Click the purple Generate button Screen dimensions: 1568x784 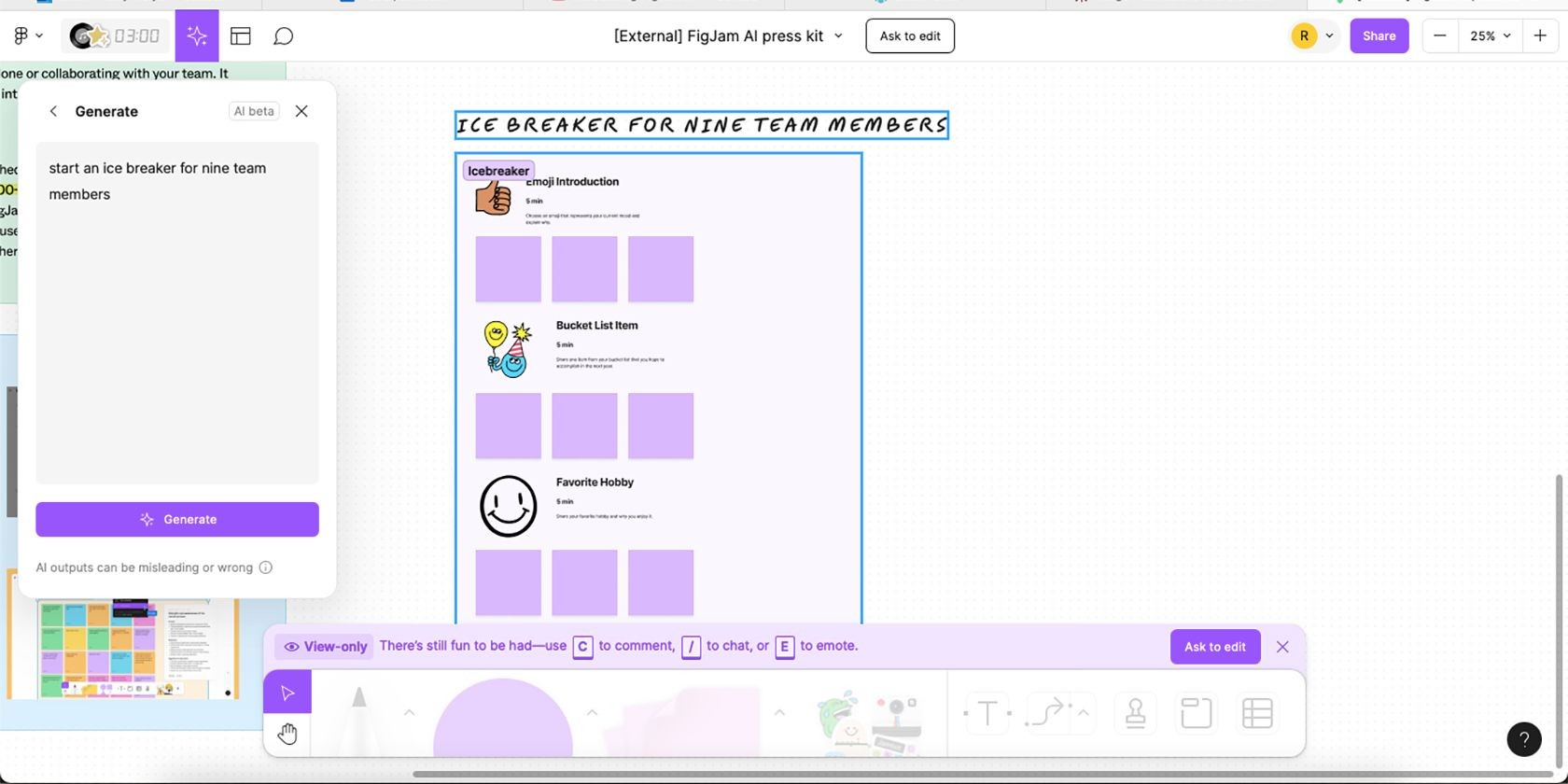[177, 520]
